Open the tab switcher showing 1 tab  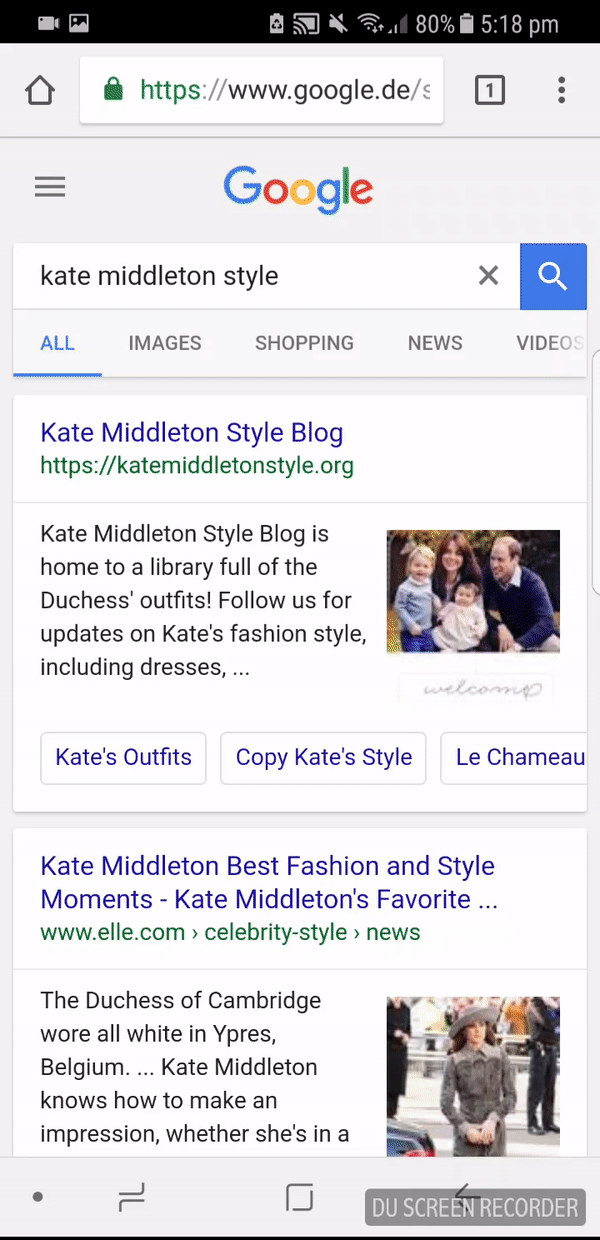489,91
